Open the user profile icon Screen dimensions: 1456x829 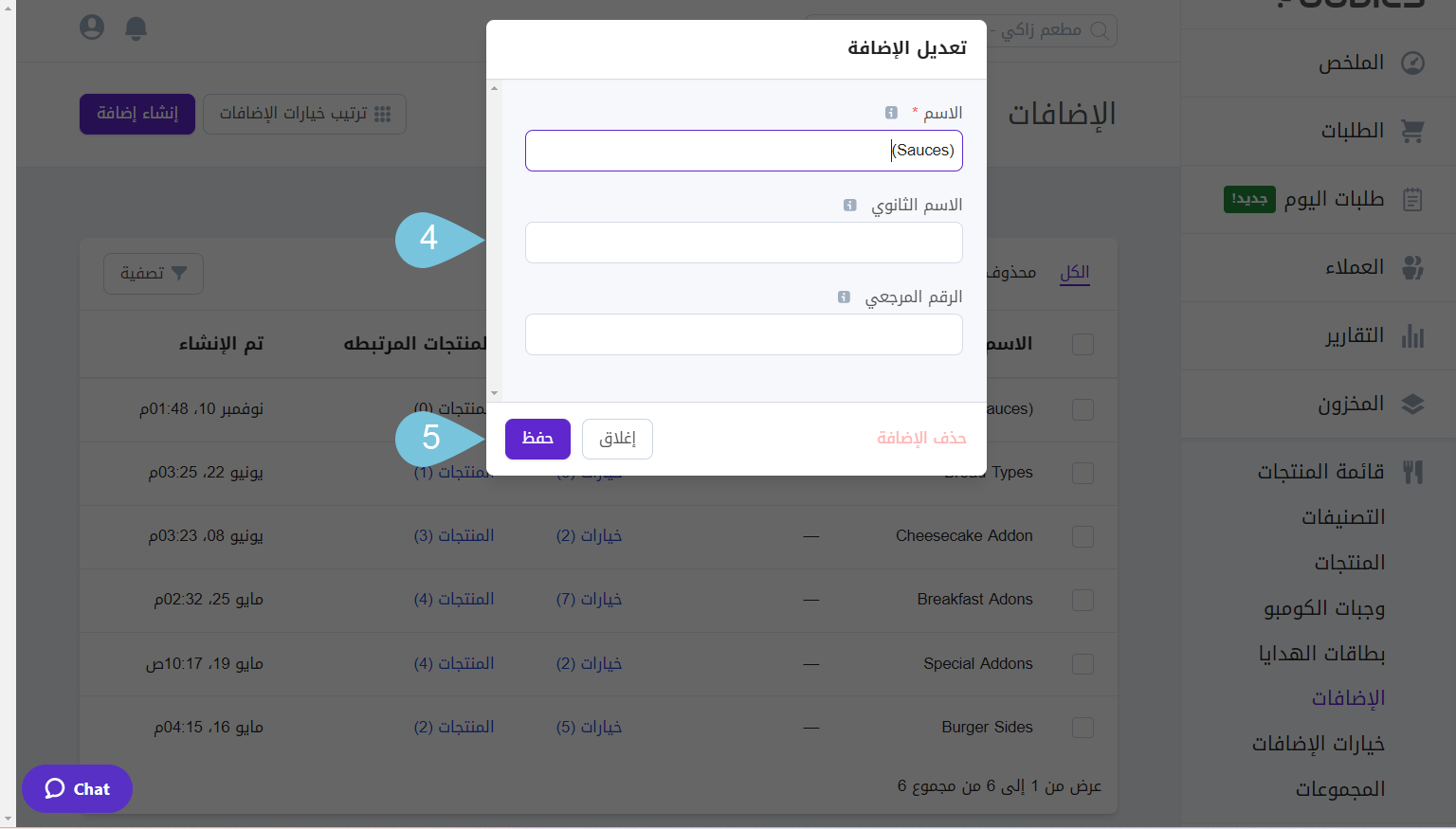(91, 27)
